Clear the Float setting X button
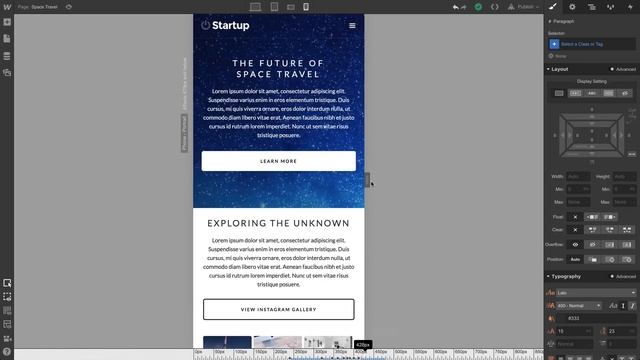Screen dimensions: 640x360 coord(575,217)
